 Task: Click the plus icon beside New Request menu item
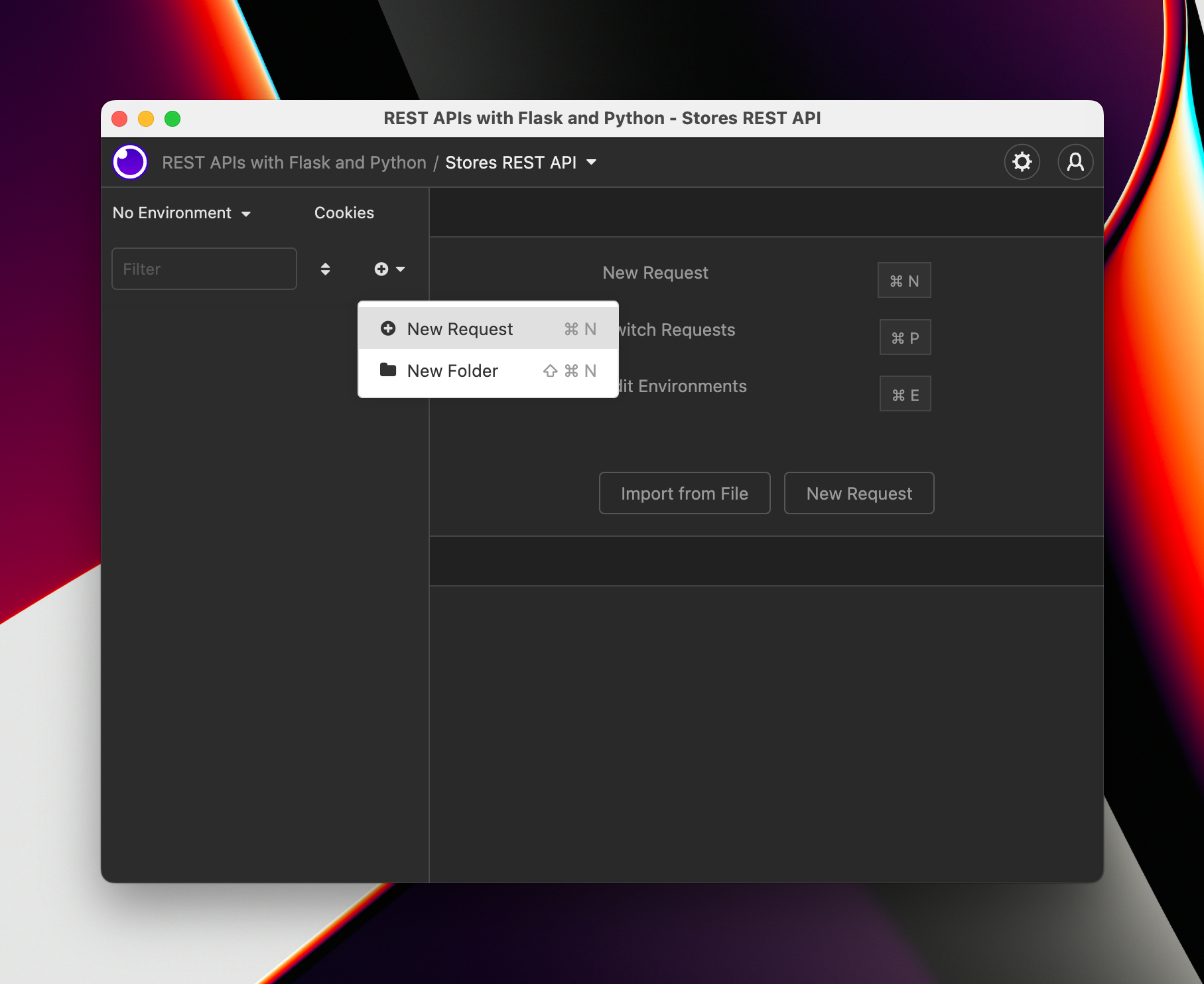388,328
